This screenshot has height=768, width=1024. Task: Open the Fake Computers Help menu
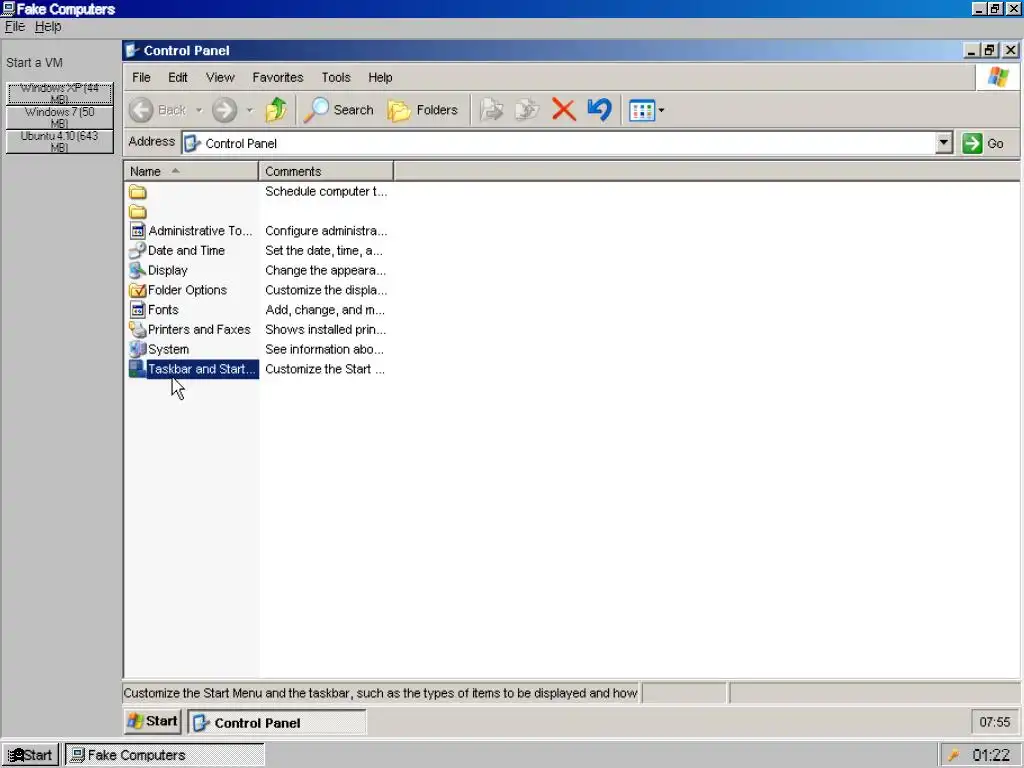(x=48, y=26)
